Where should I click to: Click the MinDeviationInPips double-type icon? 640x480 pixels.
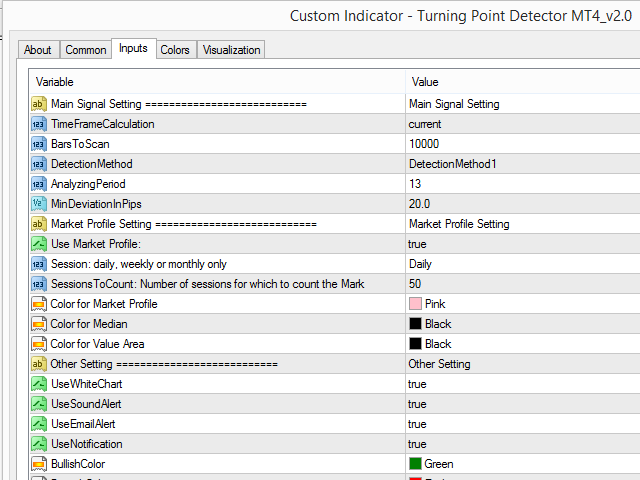point(39,204)
